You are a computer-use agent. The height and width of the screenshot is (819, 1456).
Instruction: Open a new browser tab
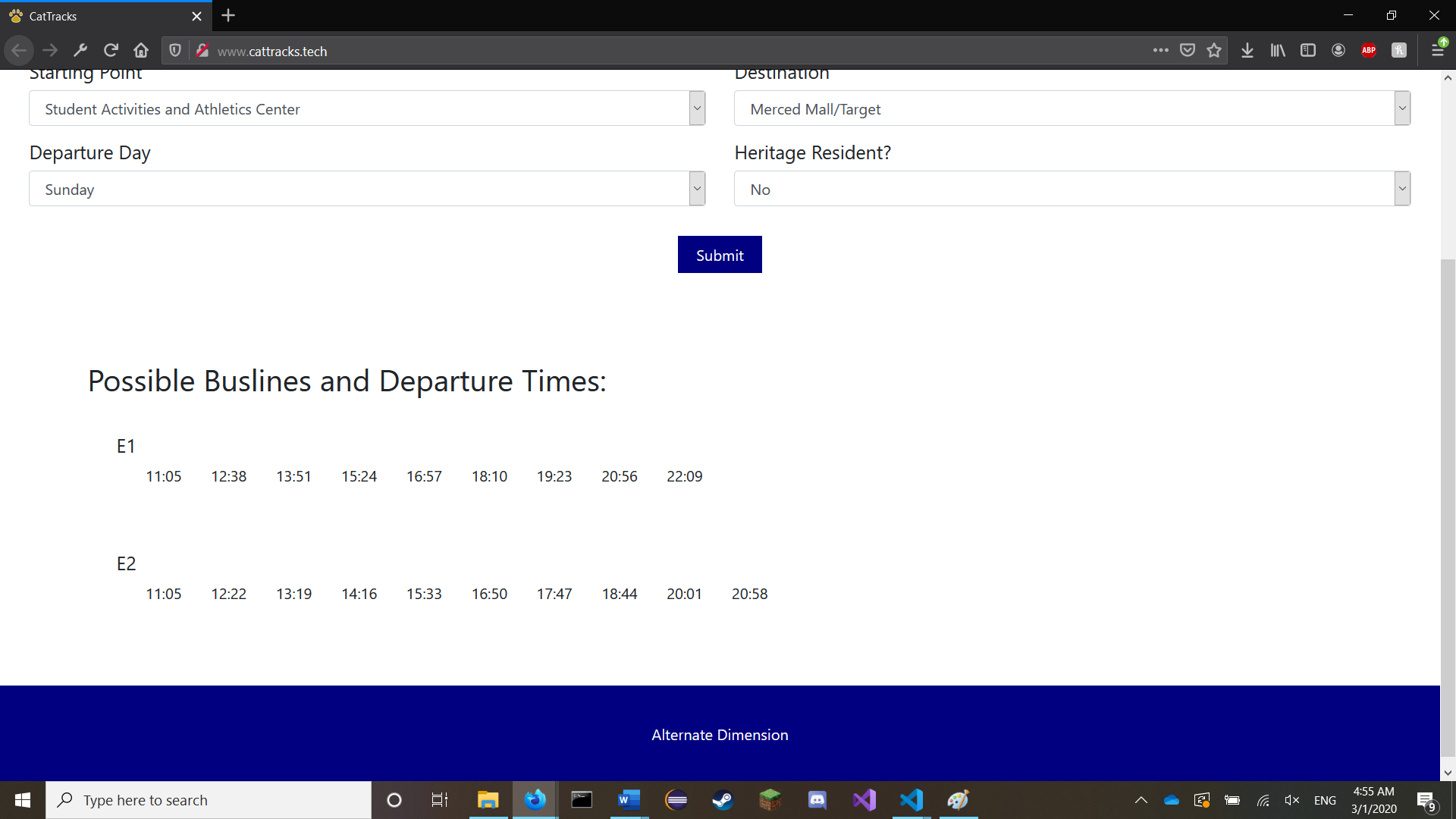click(228, 15)
